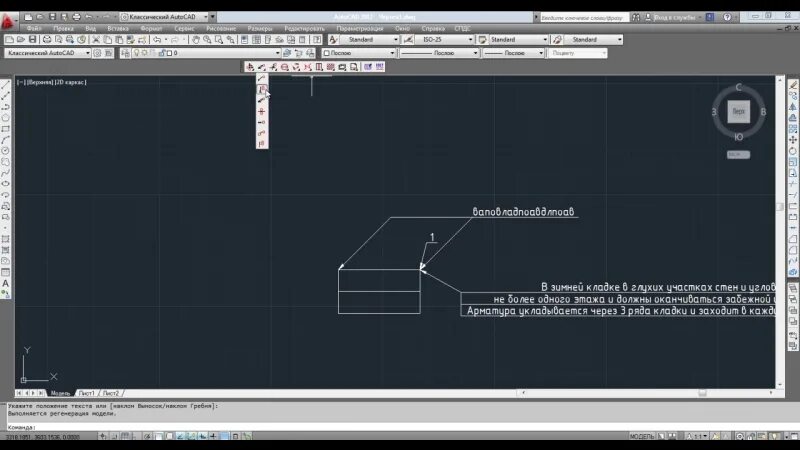Select the Pan hand tool
Viewport: 800px width, 450px height.
pos(195,39)
